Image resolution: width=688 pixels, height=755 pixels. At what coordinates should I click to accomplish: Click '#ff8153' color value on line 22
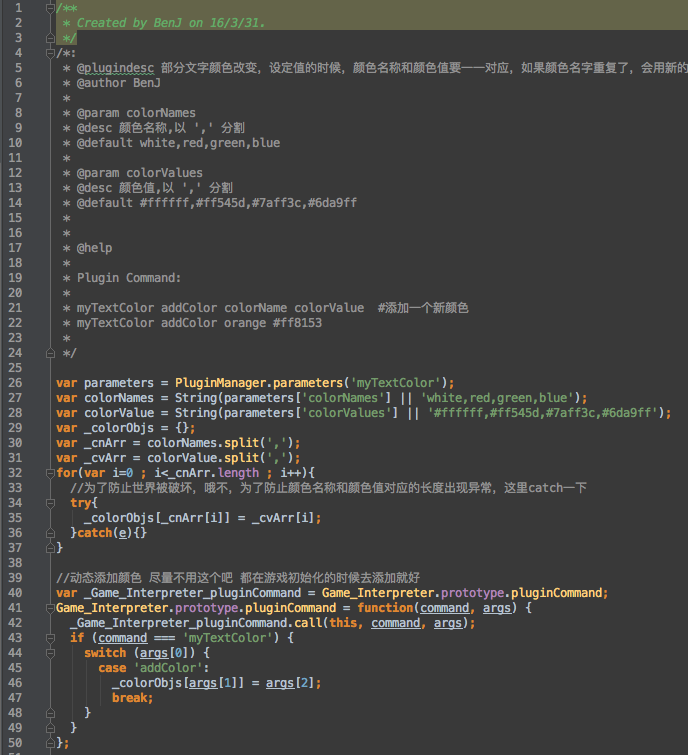tap(298, 323)
